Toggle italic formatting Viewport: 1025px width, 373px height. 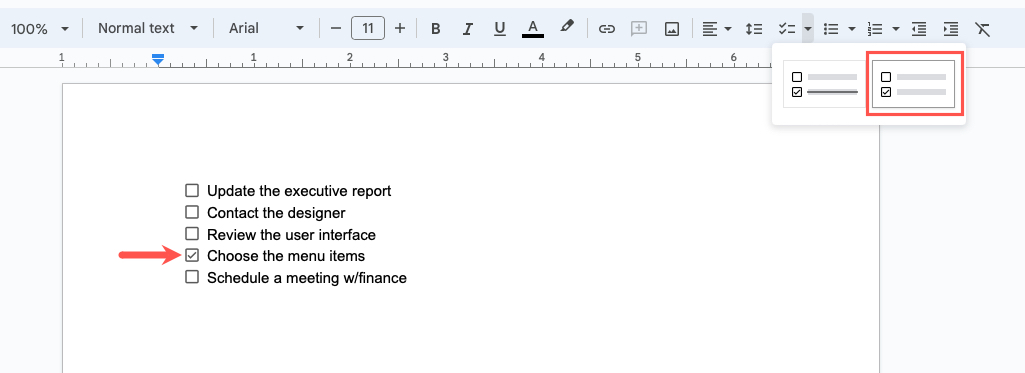tap(467, 29)
